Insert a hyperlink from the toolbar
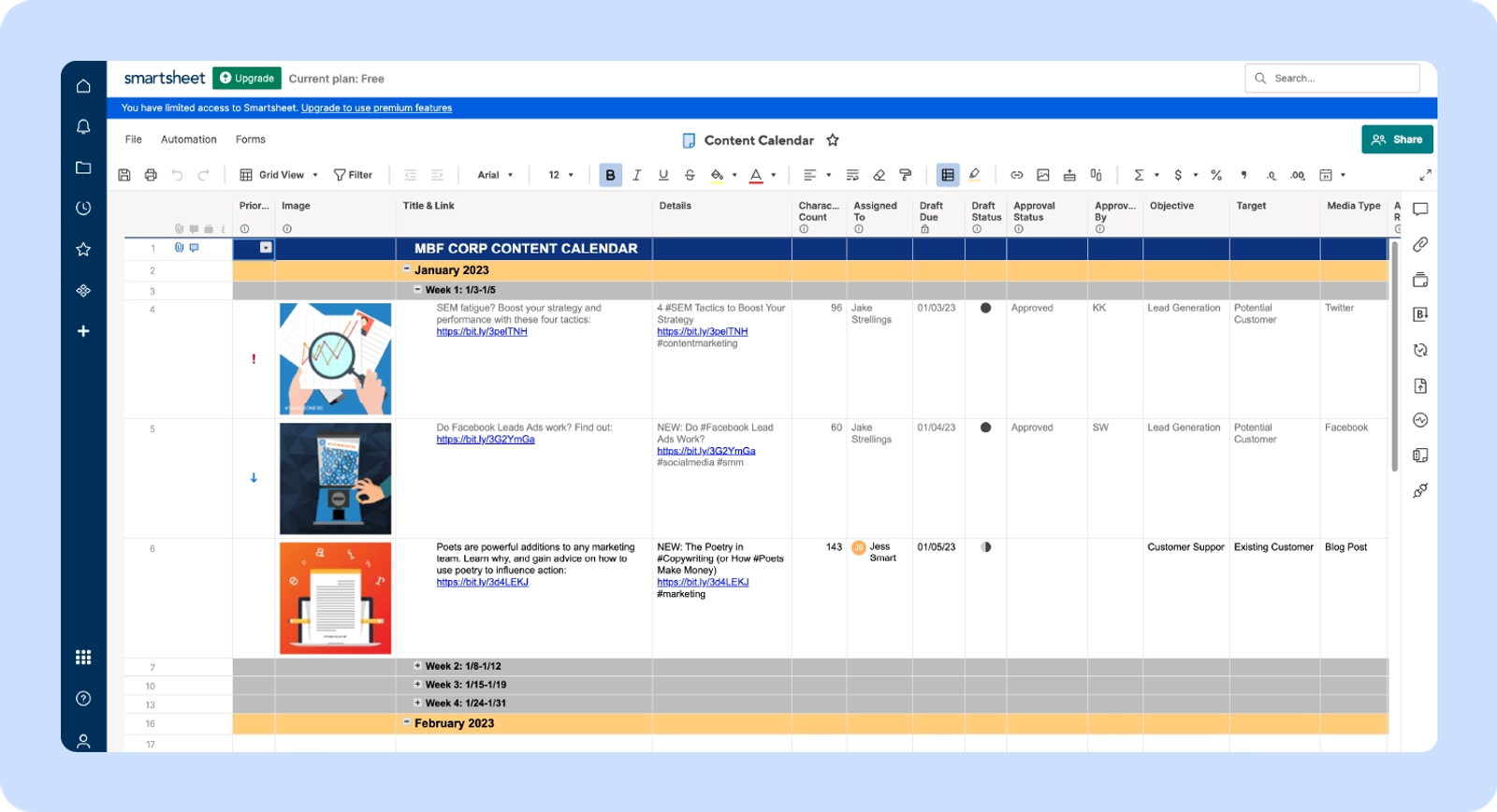The image size is (1497, 812). (x=1017, y=175)
